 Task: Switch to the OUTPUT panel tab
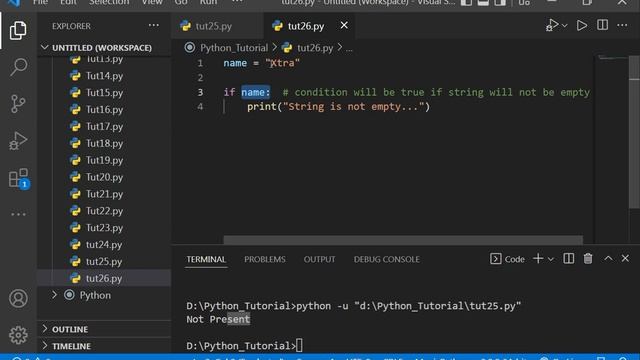click(319, 259)
